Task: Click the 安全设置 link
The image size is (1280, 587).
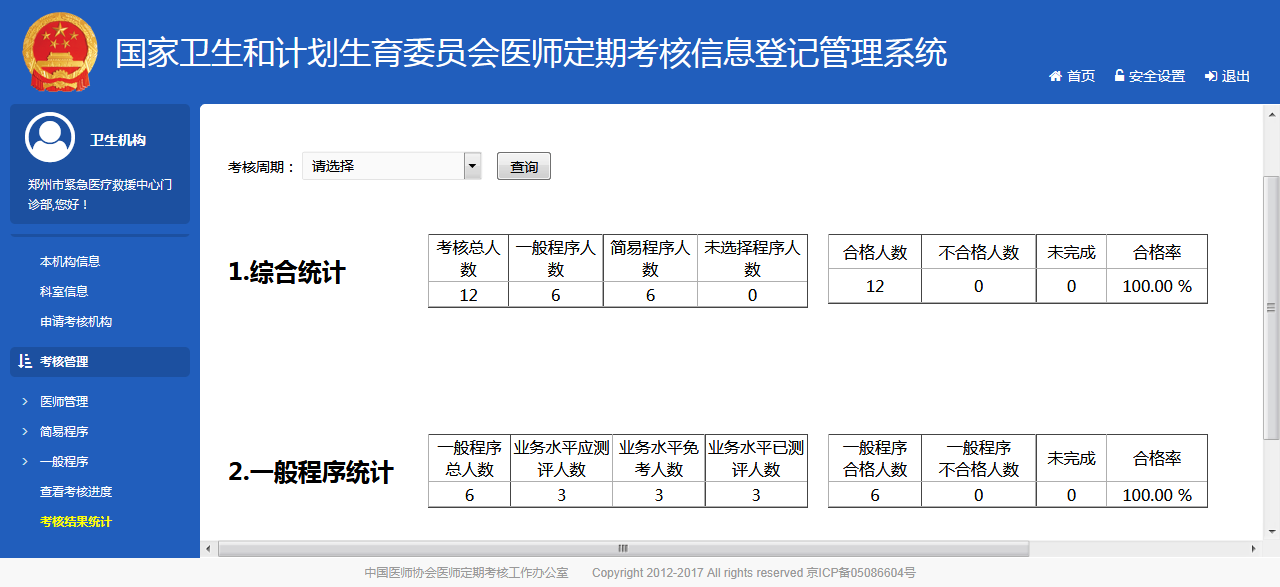Action: click(x=1155, y=75)
